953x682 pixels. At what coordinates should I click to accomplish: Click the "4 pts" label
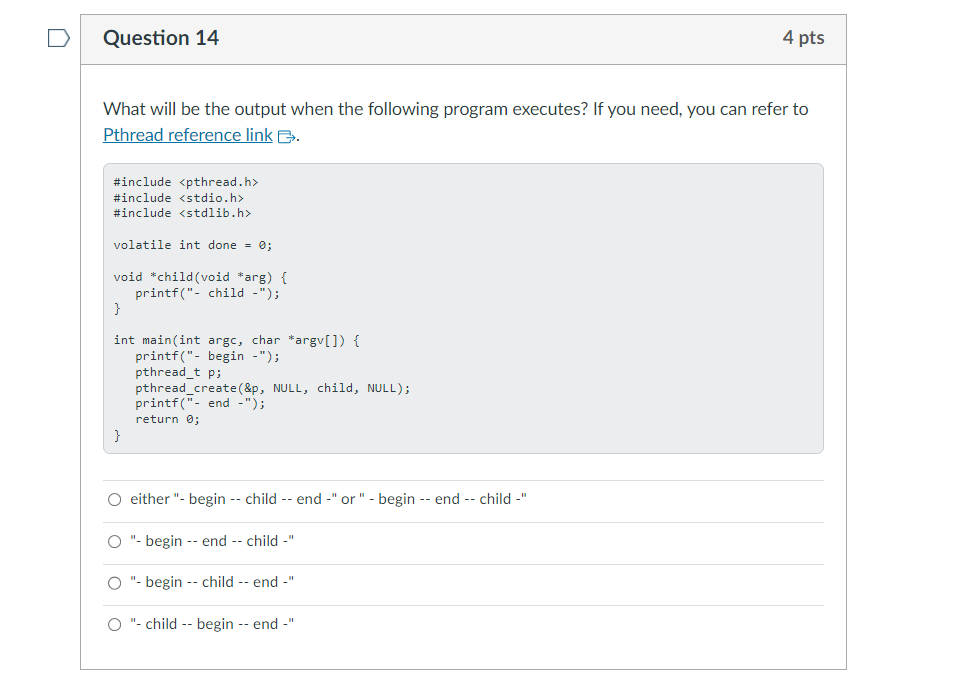[x=803, y=38]
